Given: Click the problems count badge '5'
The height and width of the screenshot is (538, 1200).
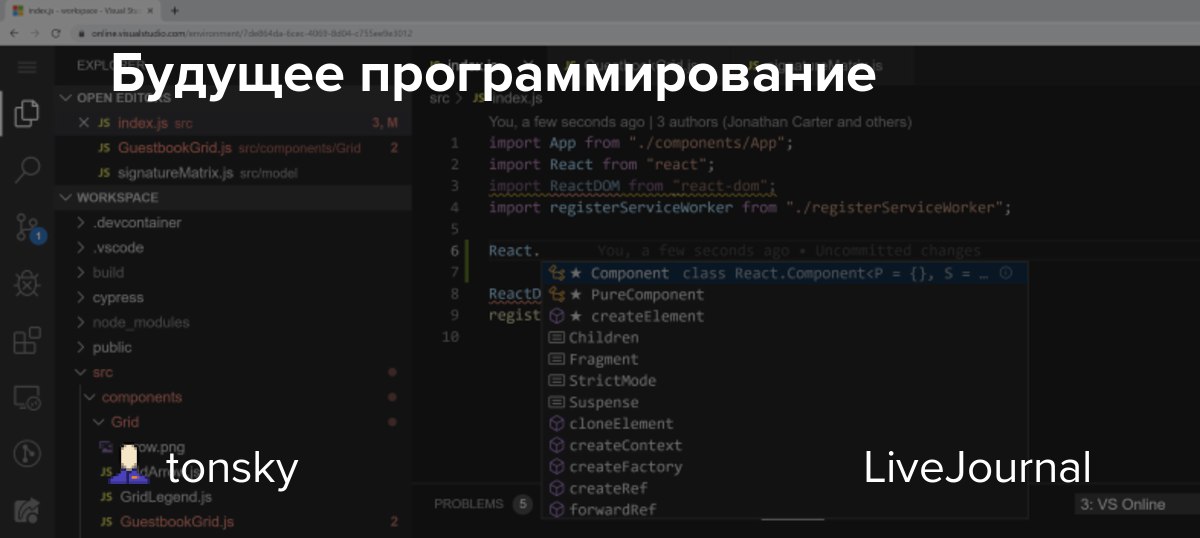Looking at the screenshot, I should pos(522,504).
